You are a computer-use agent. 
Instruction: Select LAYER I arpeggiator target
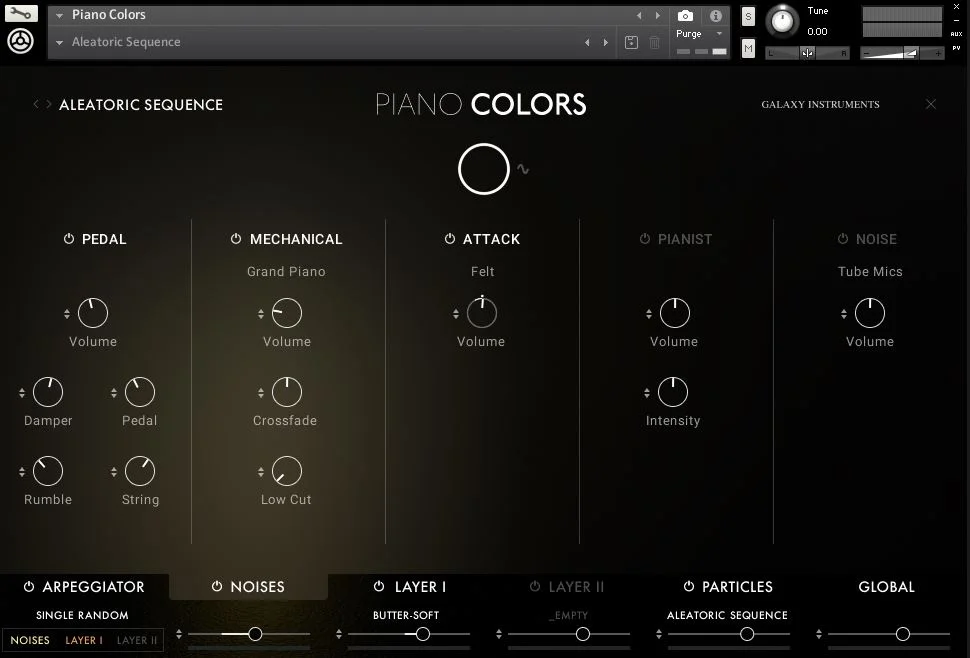(84, 640)
